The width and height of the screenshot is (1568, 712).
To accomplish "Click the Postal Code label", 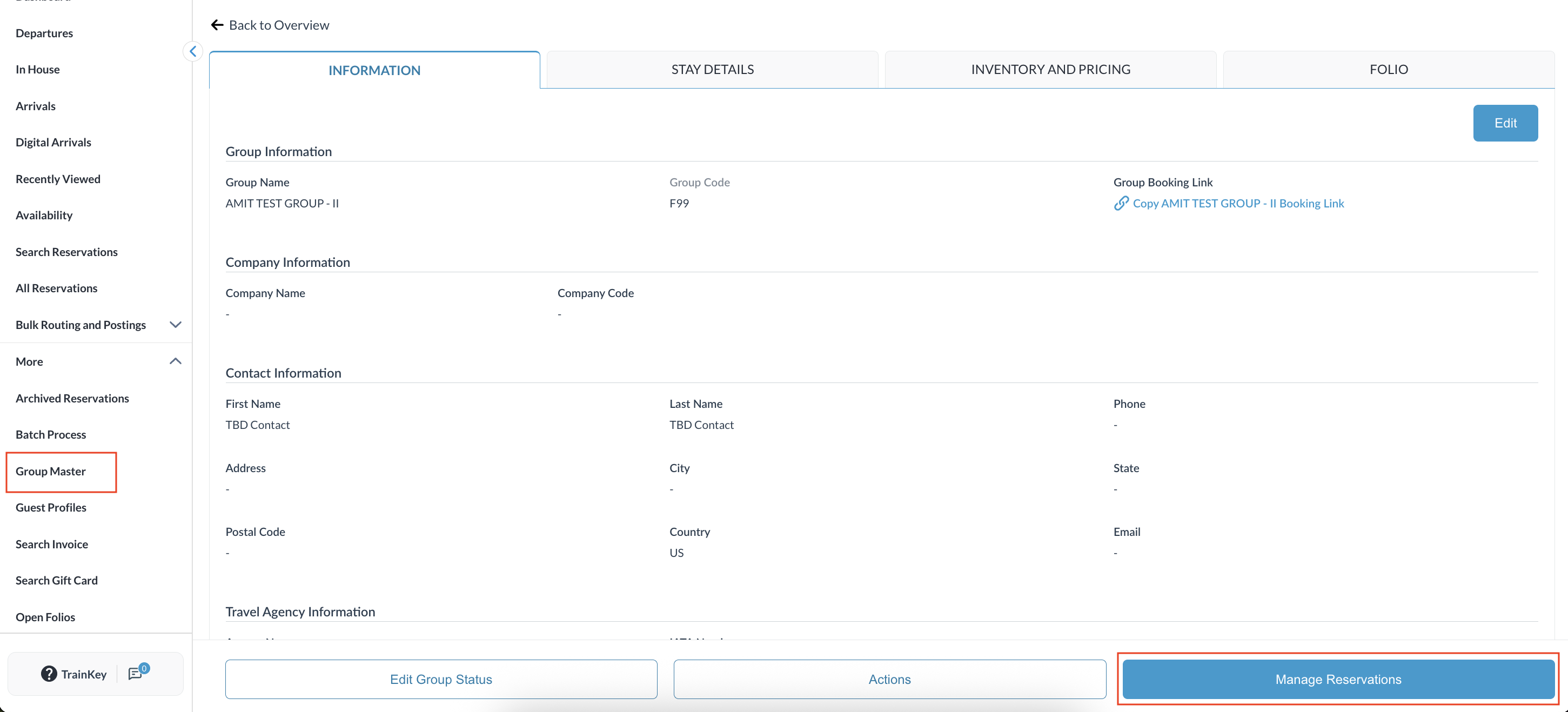I will point(255,531).
